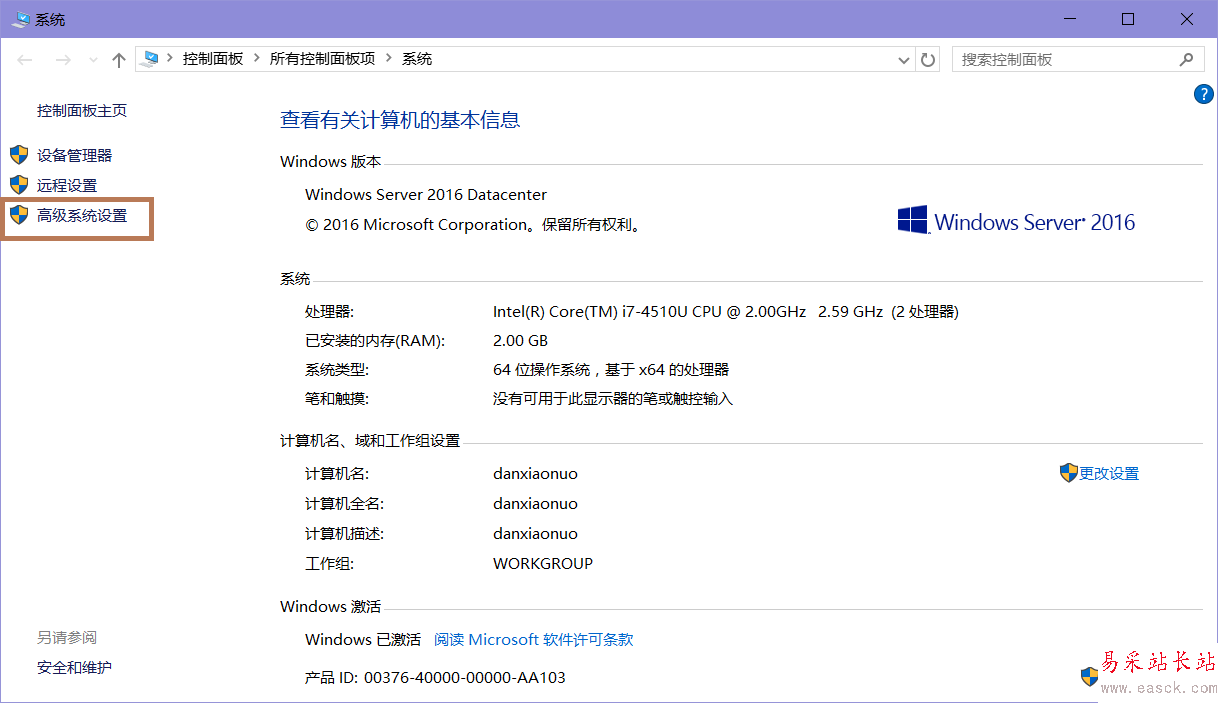This screenshot has height=703, width=1218.
Task: Go back with the back arrow
Action: click(x=26, y=60)
